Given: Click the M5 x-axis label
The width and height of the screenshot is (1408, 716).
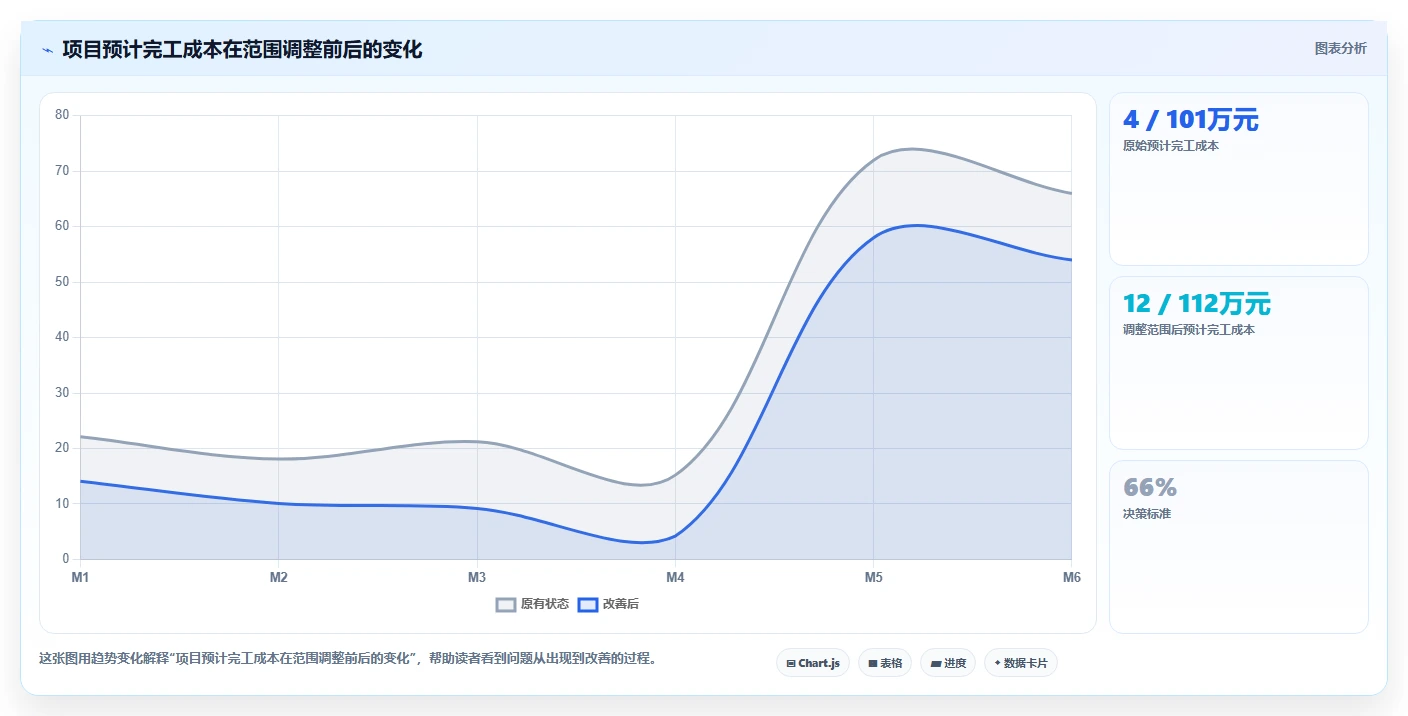Looking at the screenshot, I should coord(873,577).
